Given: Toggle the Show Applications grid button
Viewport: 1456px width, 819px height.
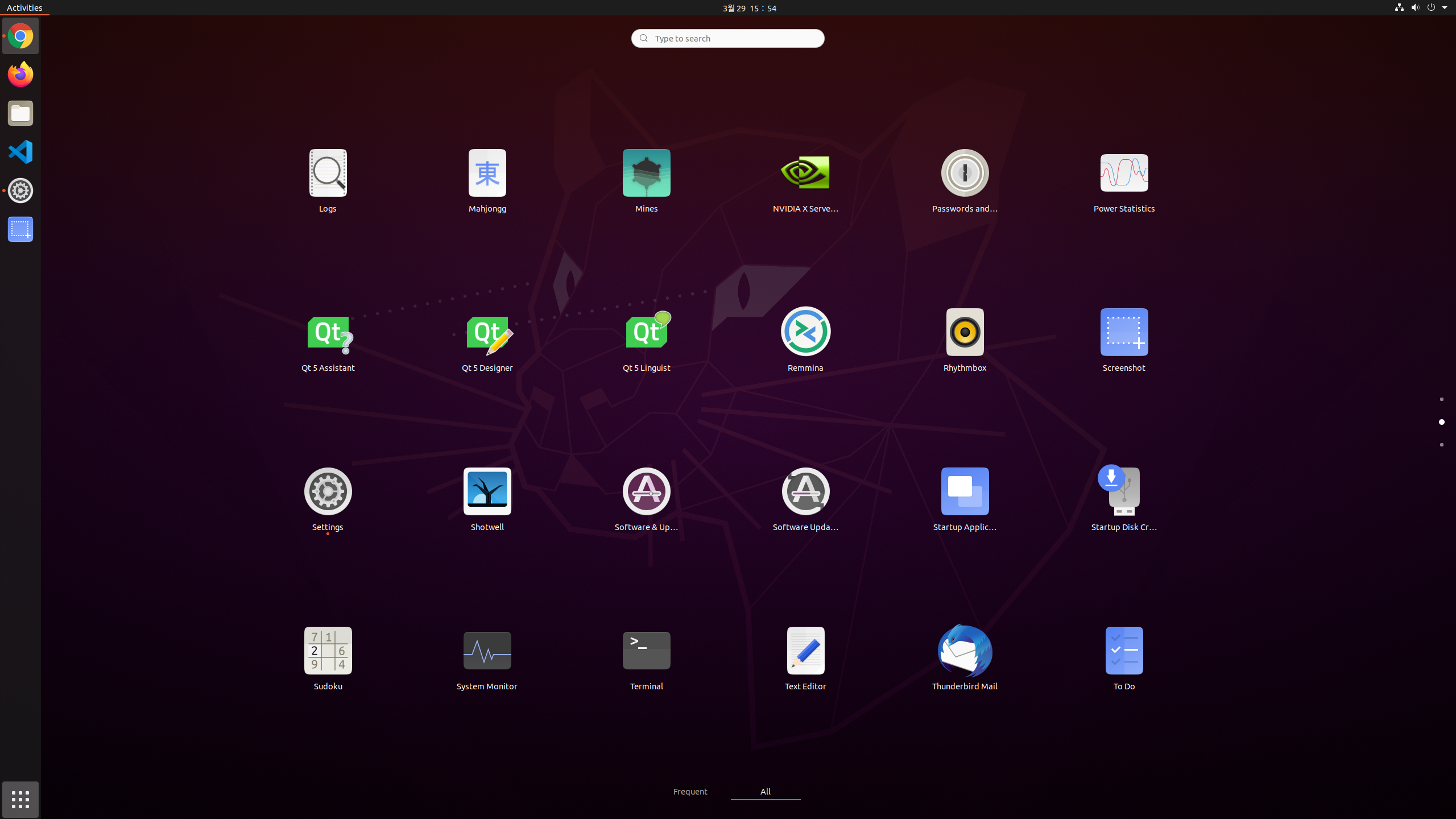Looking at the screenshot, I should point(20,799).
